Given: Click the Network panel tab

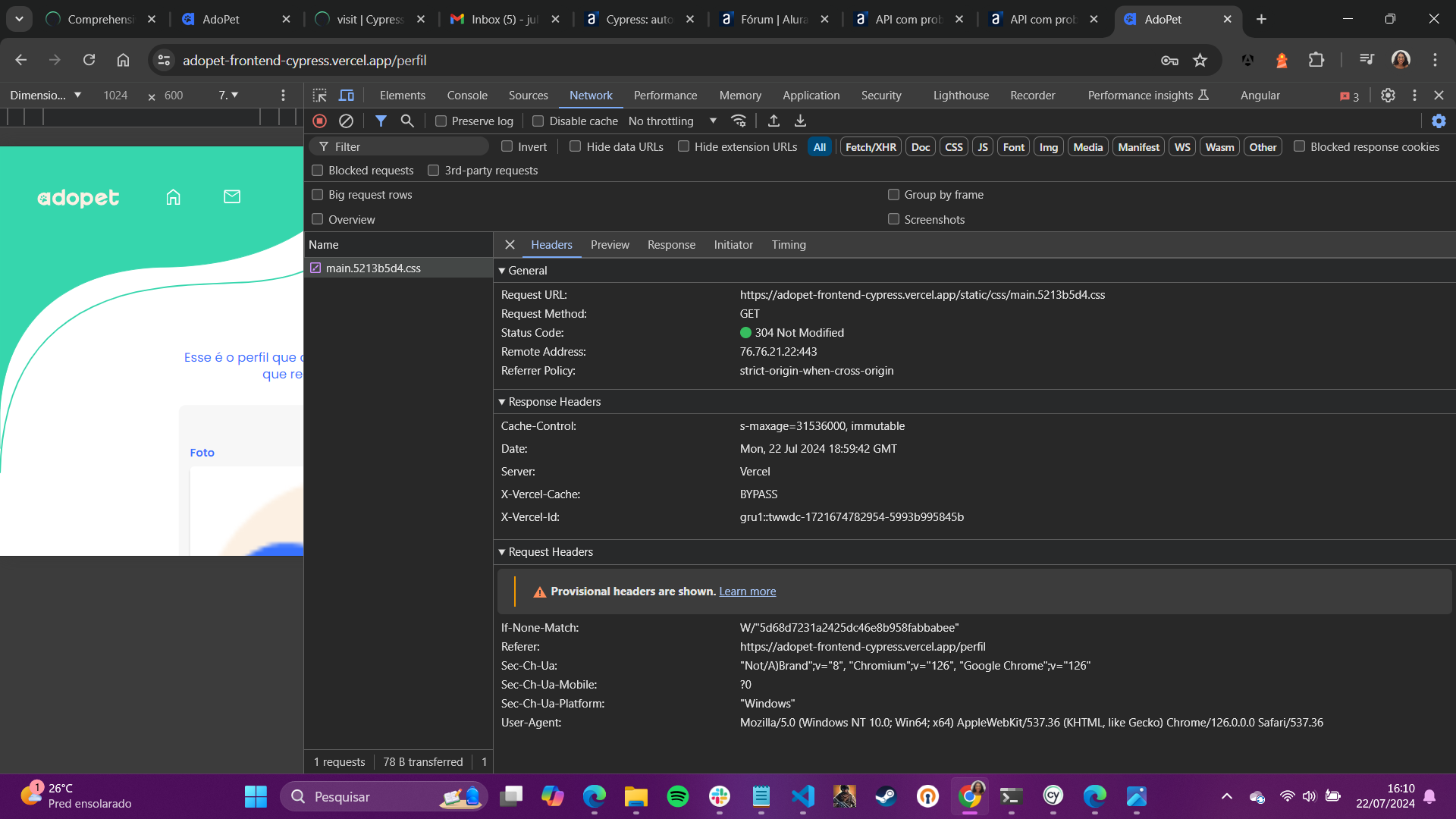Looking at the screenshot, I should coord(591,94).
